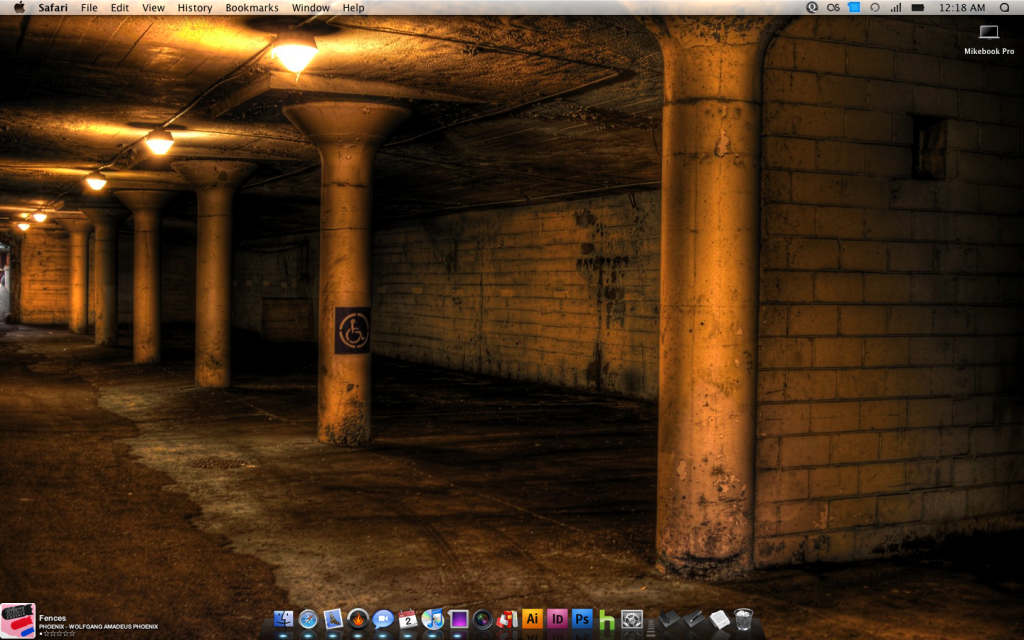
Task: Open Adobe Photoshop from the dock
Action: coord(582,620)
